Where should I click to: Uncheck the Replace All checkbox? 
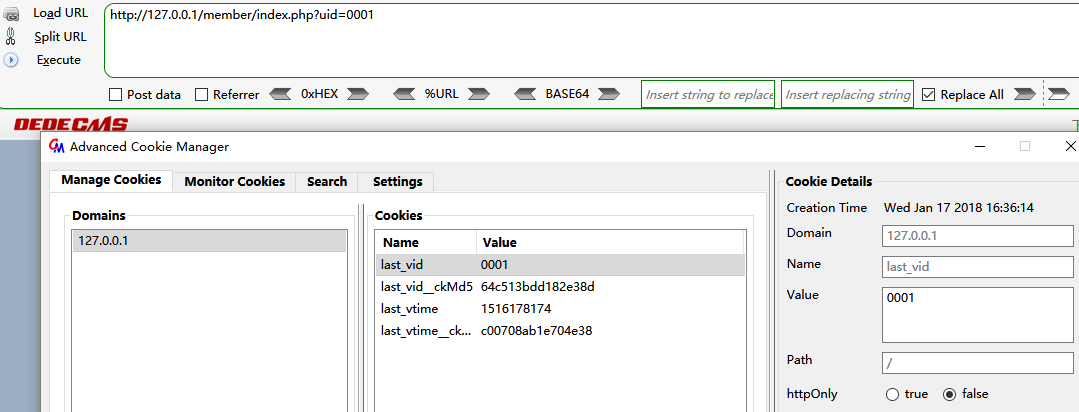pos(928,95)
